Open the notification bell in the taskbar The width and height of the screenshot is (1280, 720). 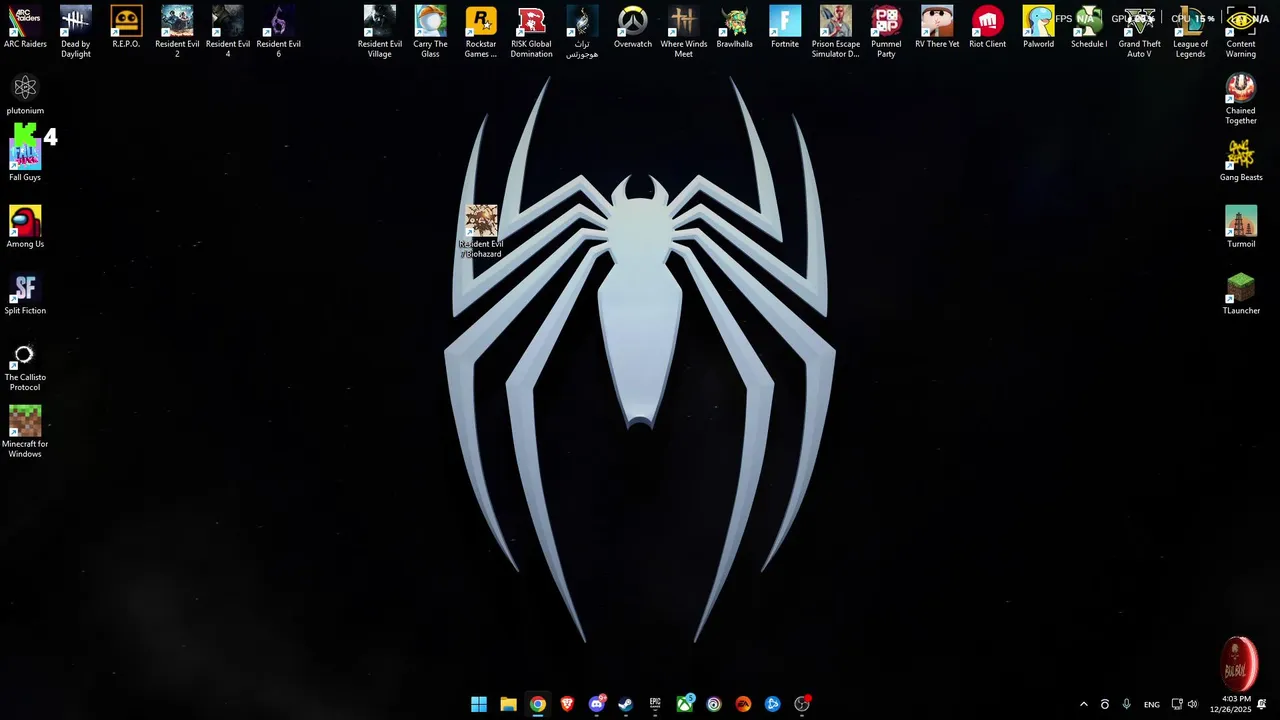1262,704
